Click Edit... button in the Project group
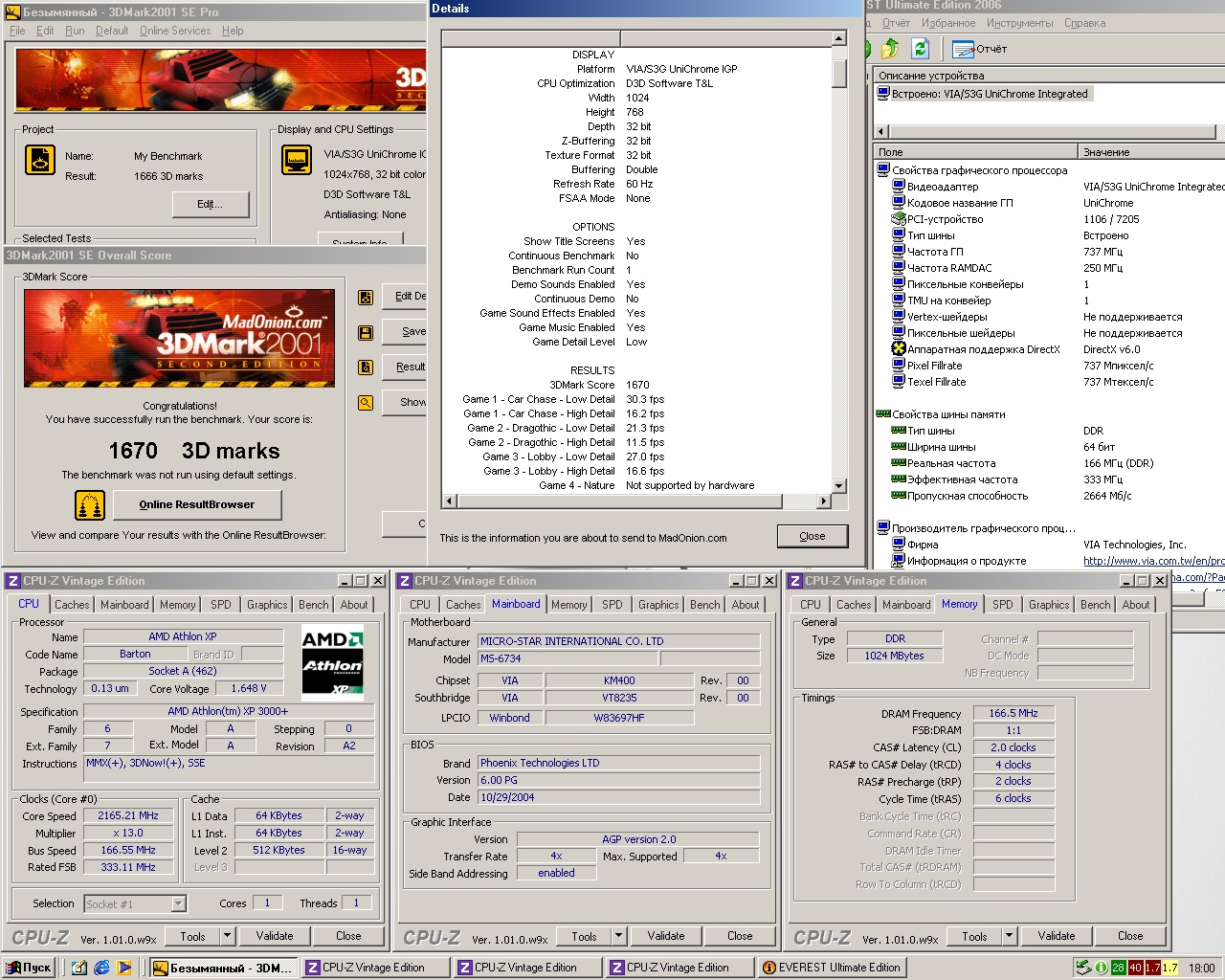Image resolution: width=1225 pixels, height=980 pixels. click(x=211, y=204)
